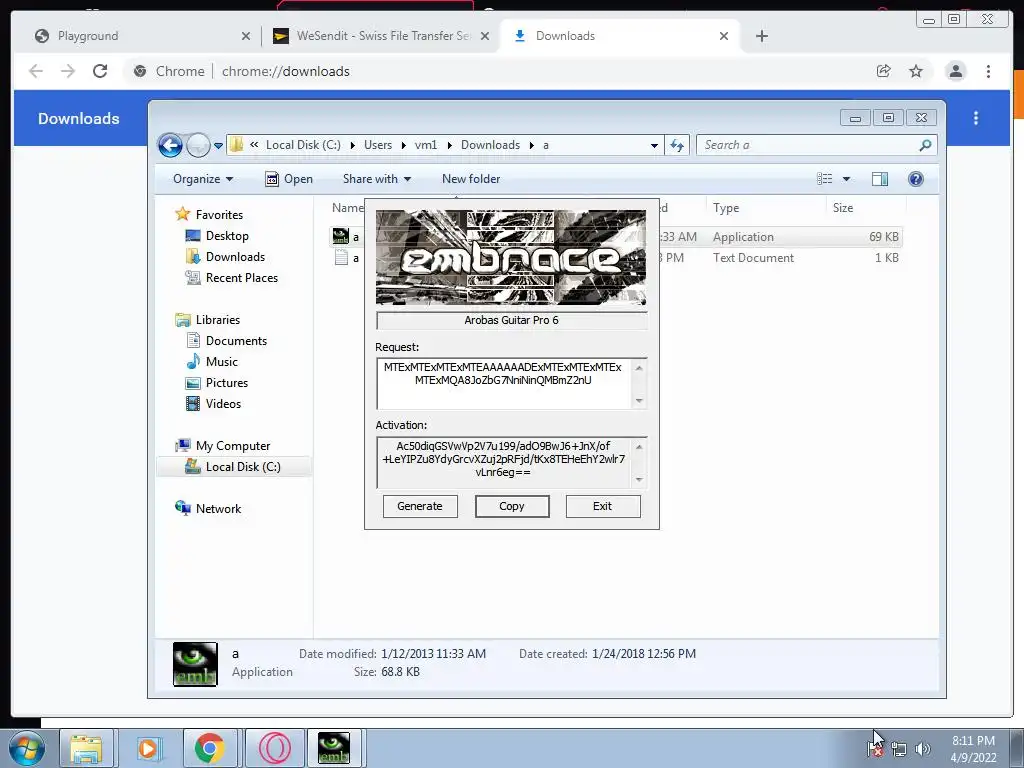Screen dimensions: 1024x768
Task: Refresh the Explorer folder view
Action: (x=677, y=146)
